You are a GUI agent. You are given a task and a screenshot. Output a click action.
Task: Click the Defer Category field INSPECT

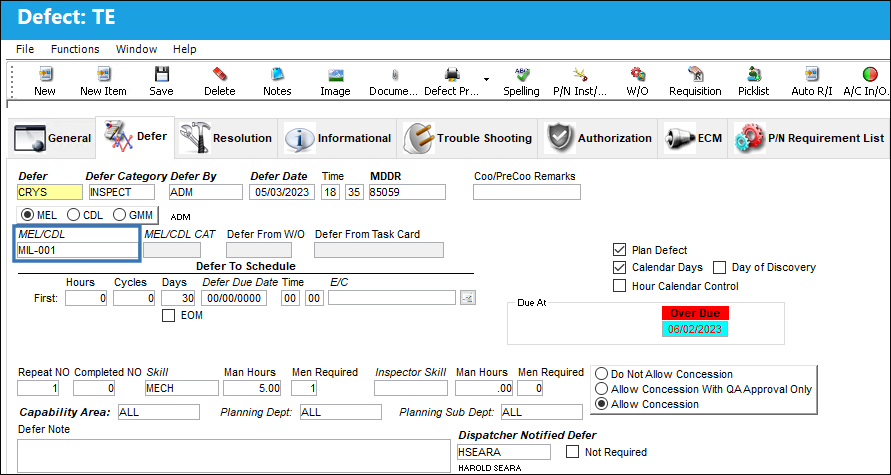(x=122, y=192)
